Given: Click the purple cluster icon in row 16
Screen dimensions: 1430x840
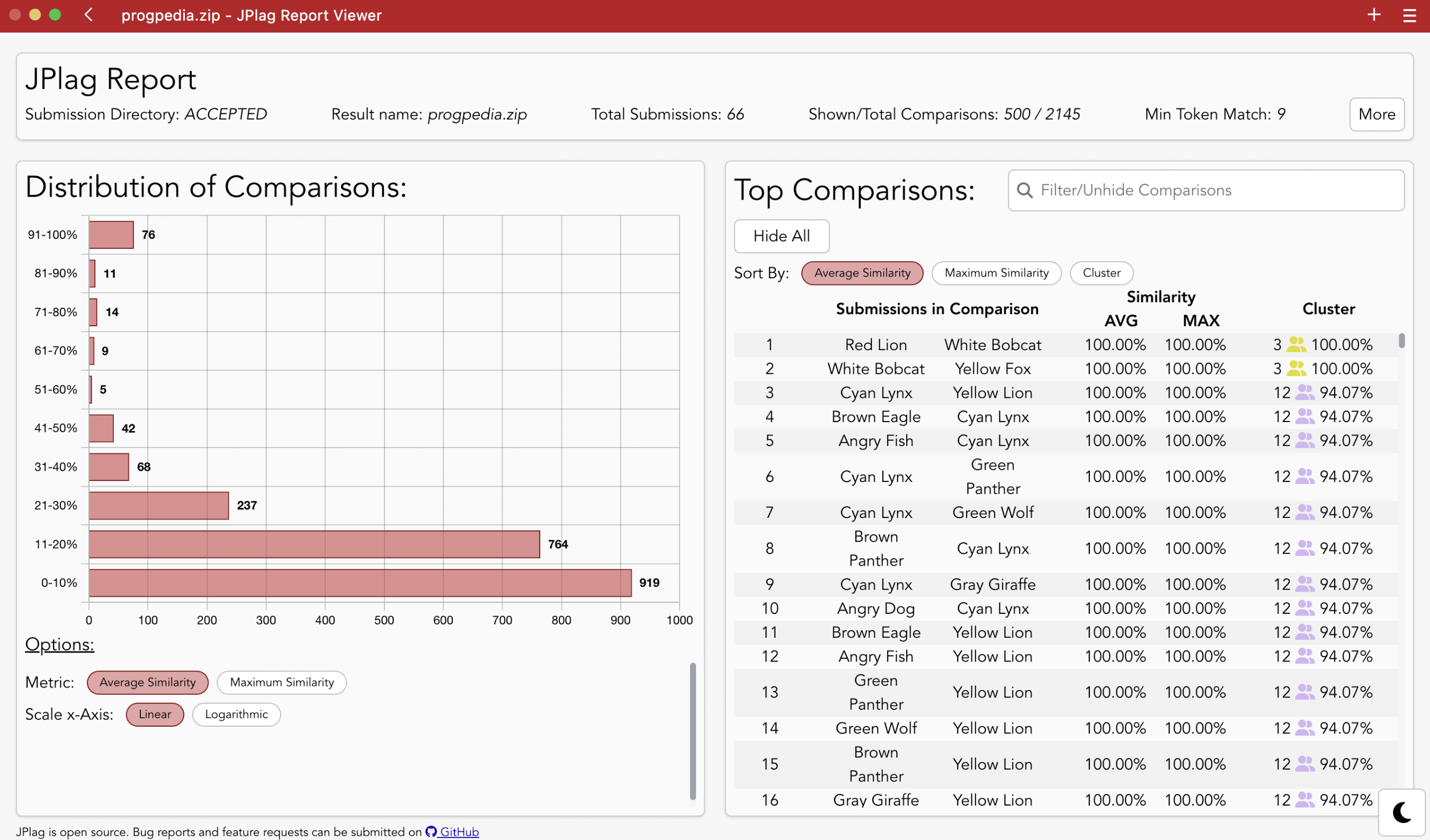Looking at the screenshot, I should [x=1304, y=800].
